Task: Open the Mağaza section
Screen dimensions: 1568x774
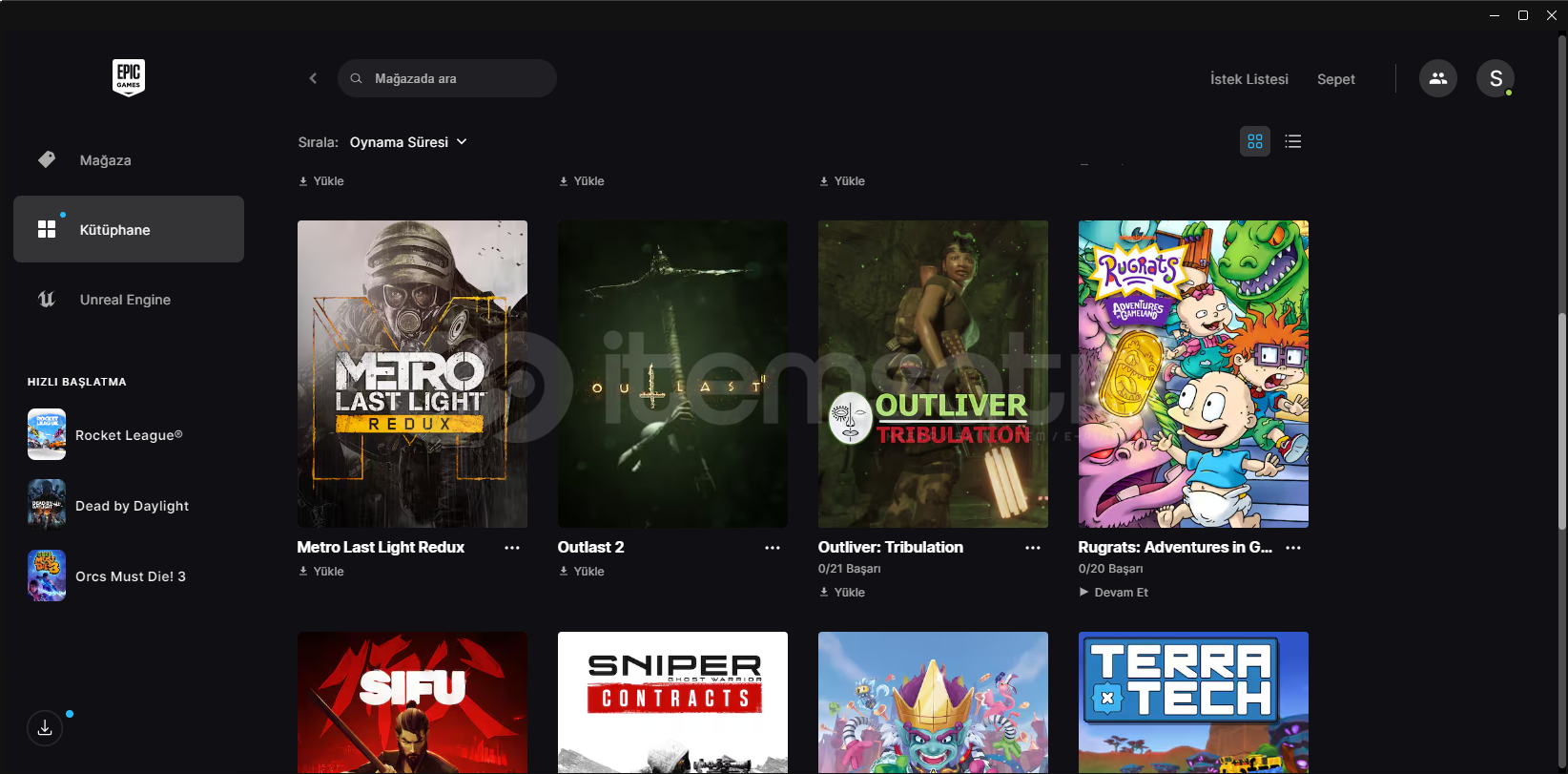Action: [x=129, y=159]
